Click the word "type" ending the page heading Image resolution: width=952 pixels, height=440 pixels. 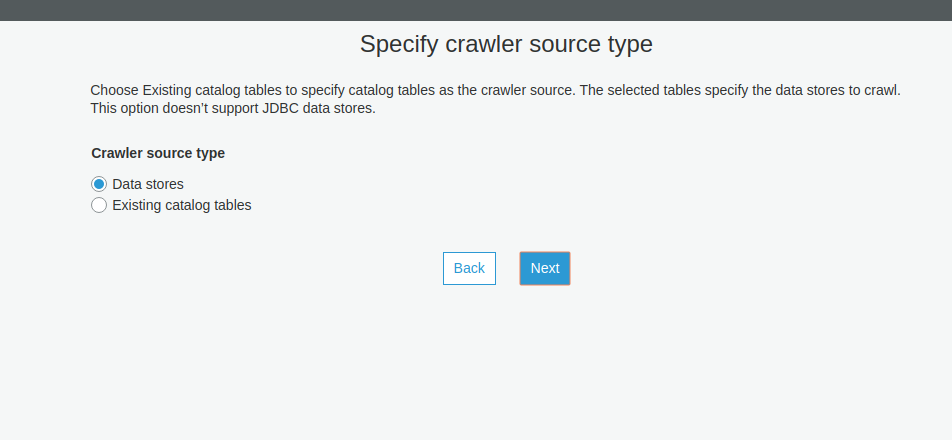[630, 44]
